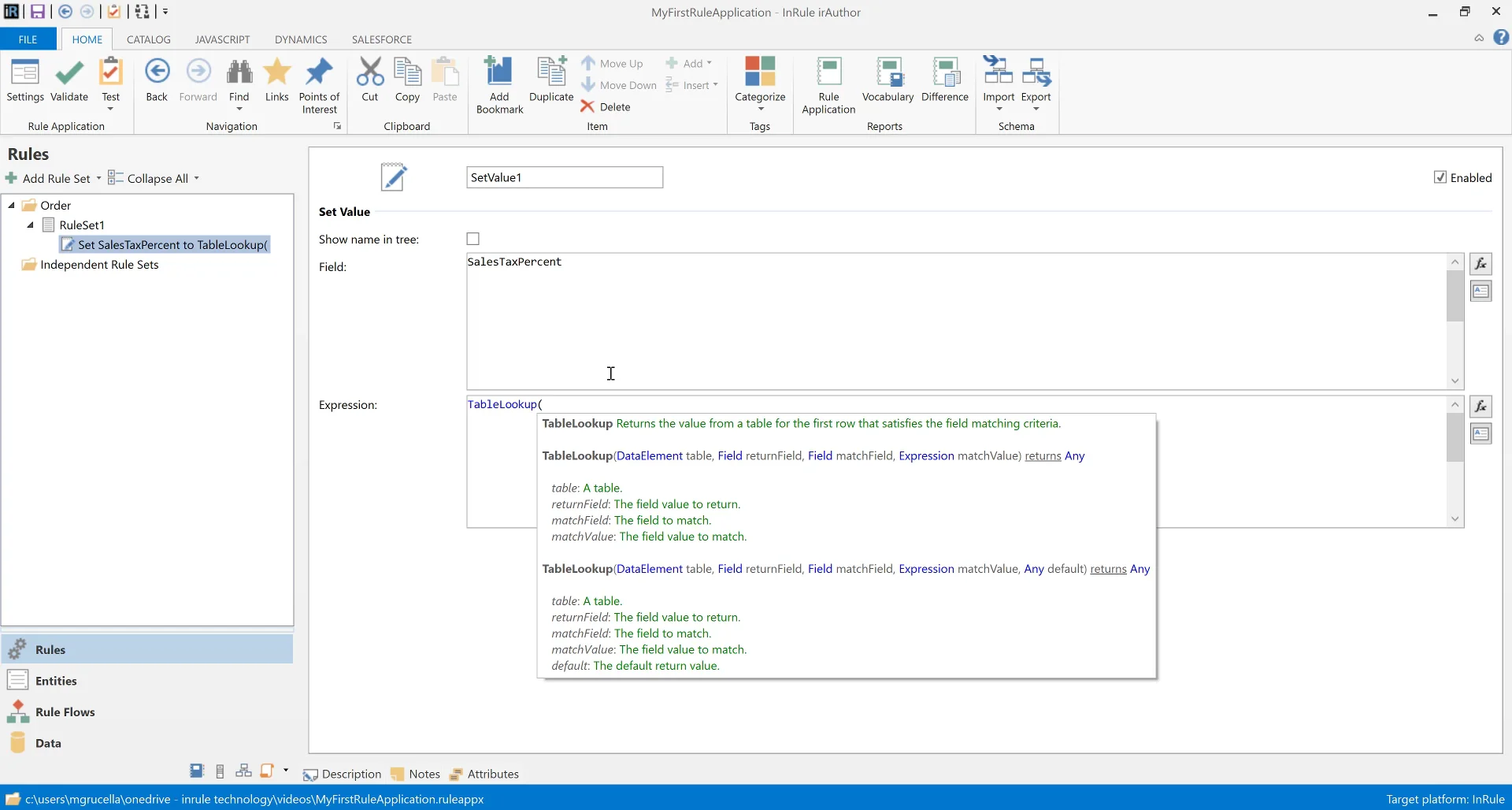Toggle the Rules sidebar section

pos(51,649)
